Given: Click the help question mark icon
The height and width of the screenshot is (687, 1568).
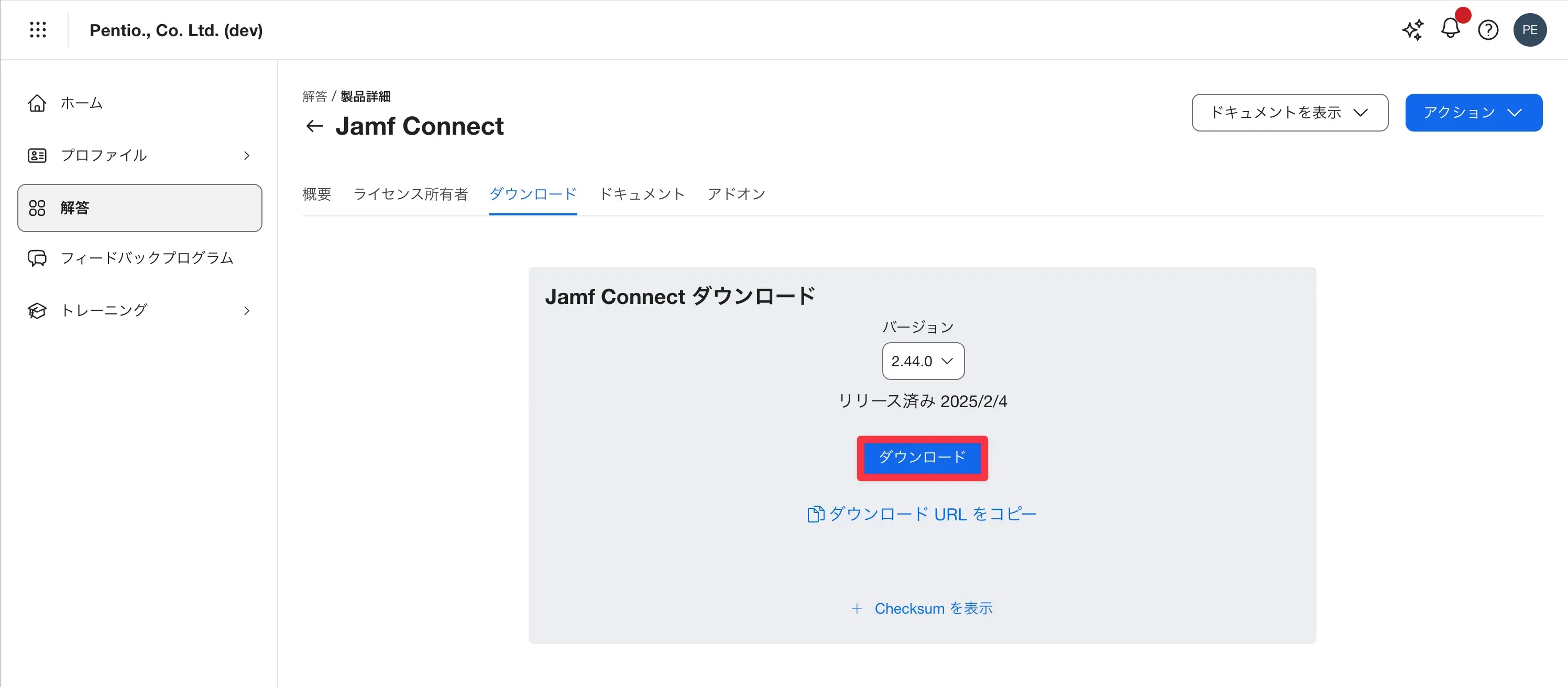Looking at the screenshot, I should tap(1488, 30).
